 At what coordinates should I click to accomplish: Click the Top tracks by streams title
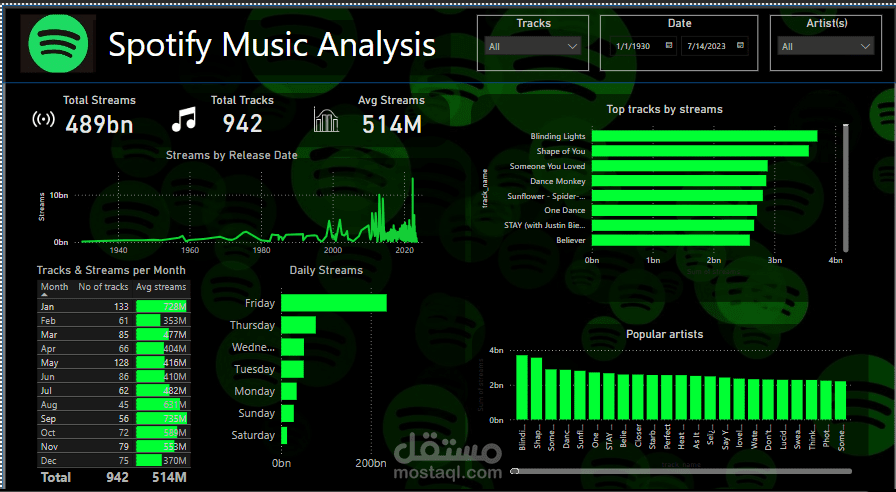coord(665,109)
